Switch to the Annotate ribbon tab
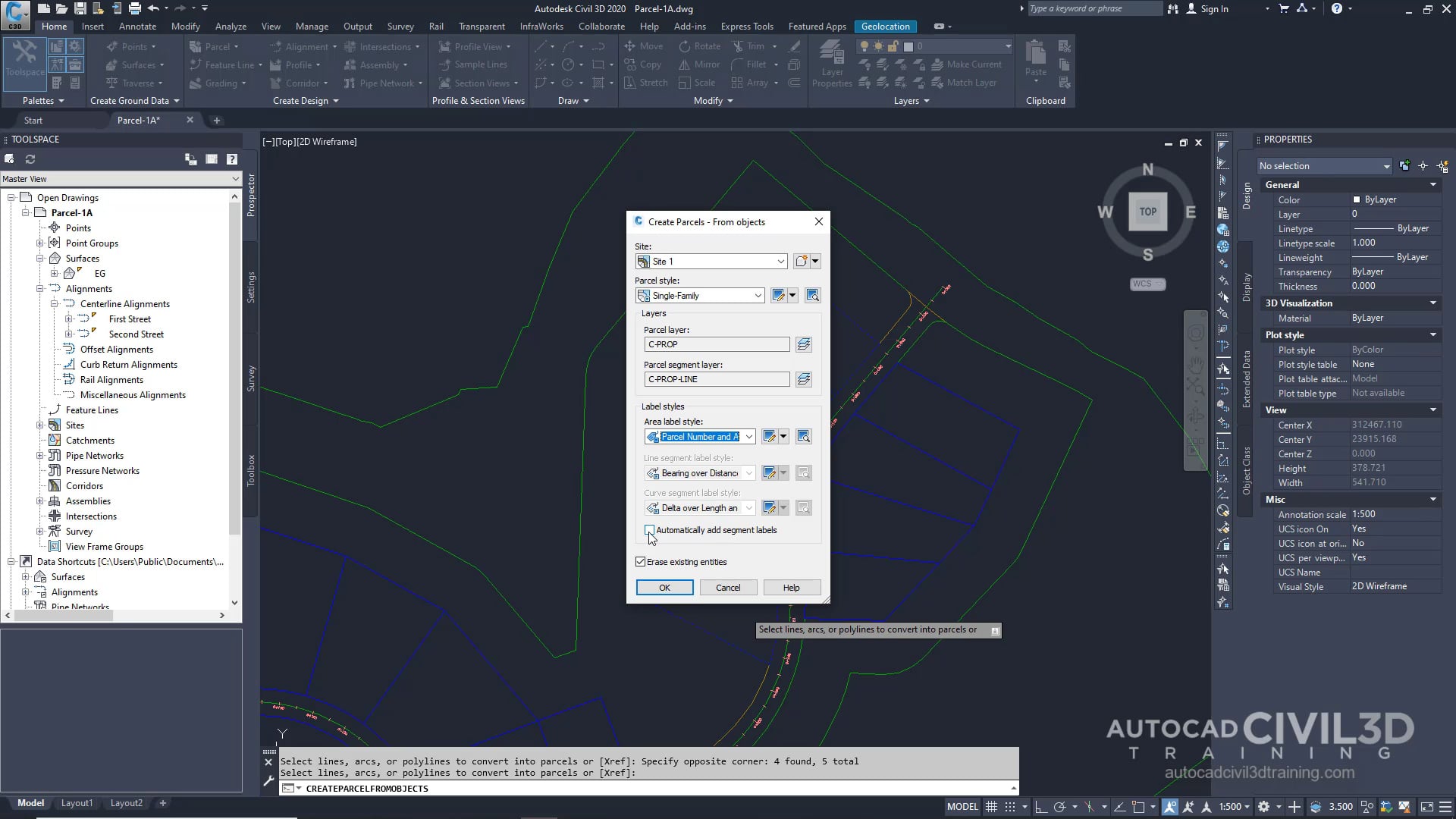The height and width of the screenshot is (819, 1456). coord(137,26)
